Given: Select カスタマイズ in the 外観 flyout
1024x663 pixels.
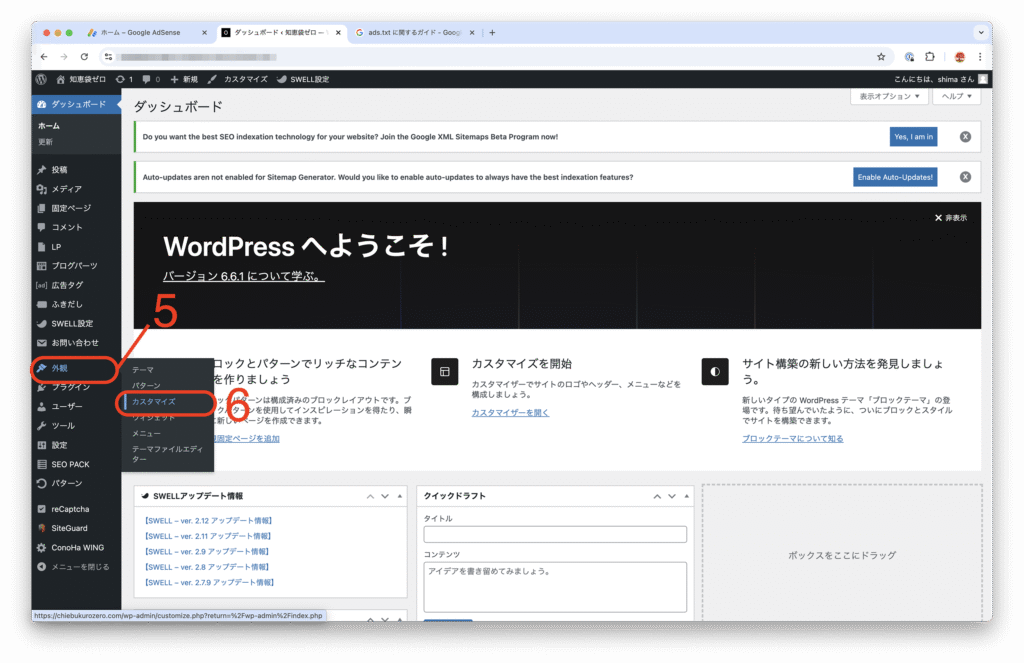Looking at the screenshot, I should point(153,402).
